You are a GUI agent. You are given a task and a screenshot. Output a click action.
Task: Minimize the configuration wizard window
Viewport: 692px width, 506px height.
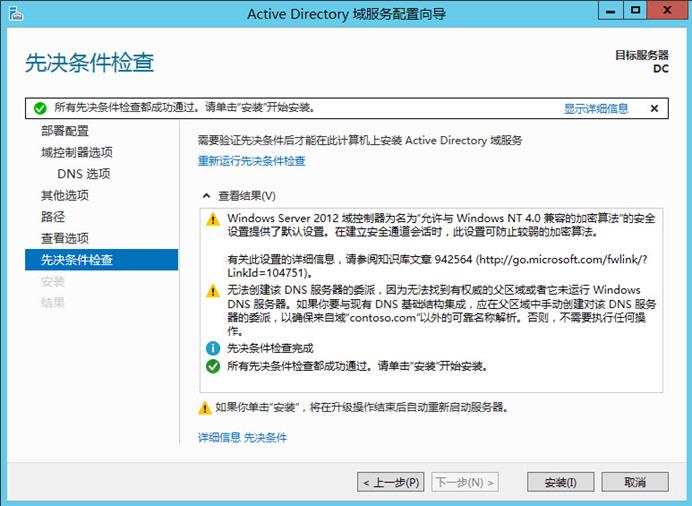pyautogui.click(x=611, y=10)
